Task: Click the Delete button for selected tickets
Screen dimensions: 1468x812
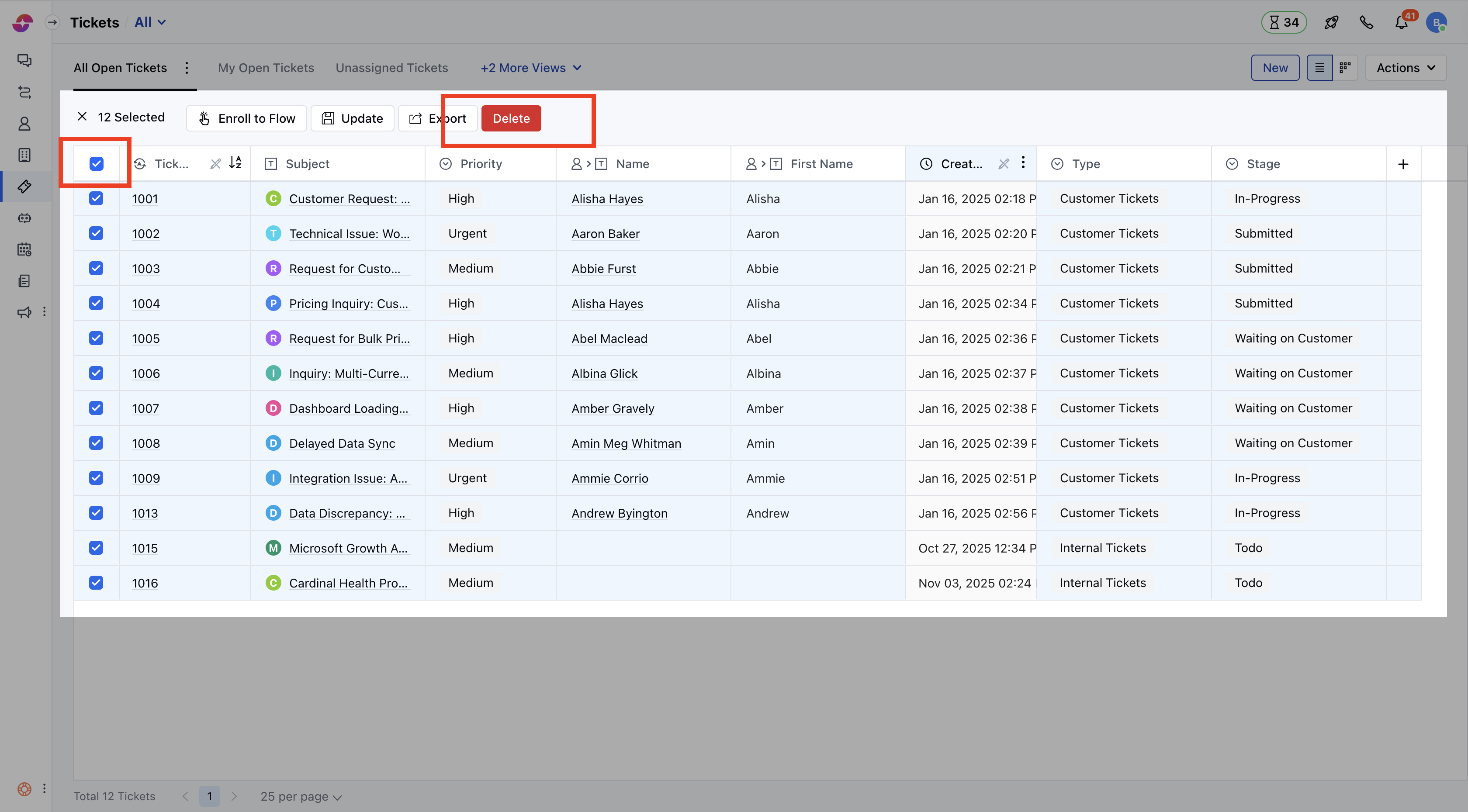Action: click(x=511, y=118)
